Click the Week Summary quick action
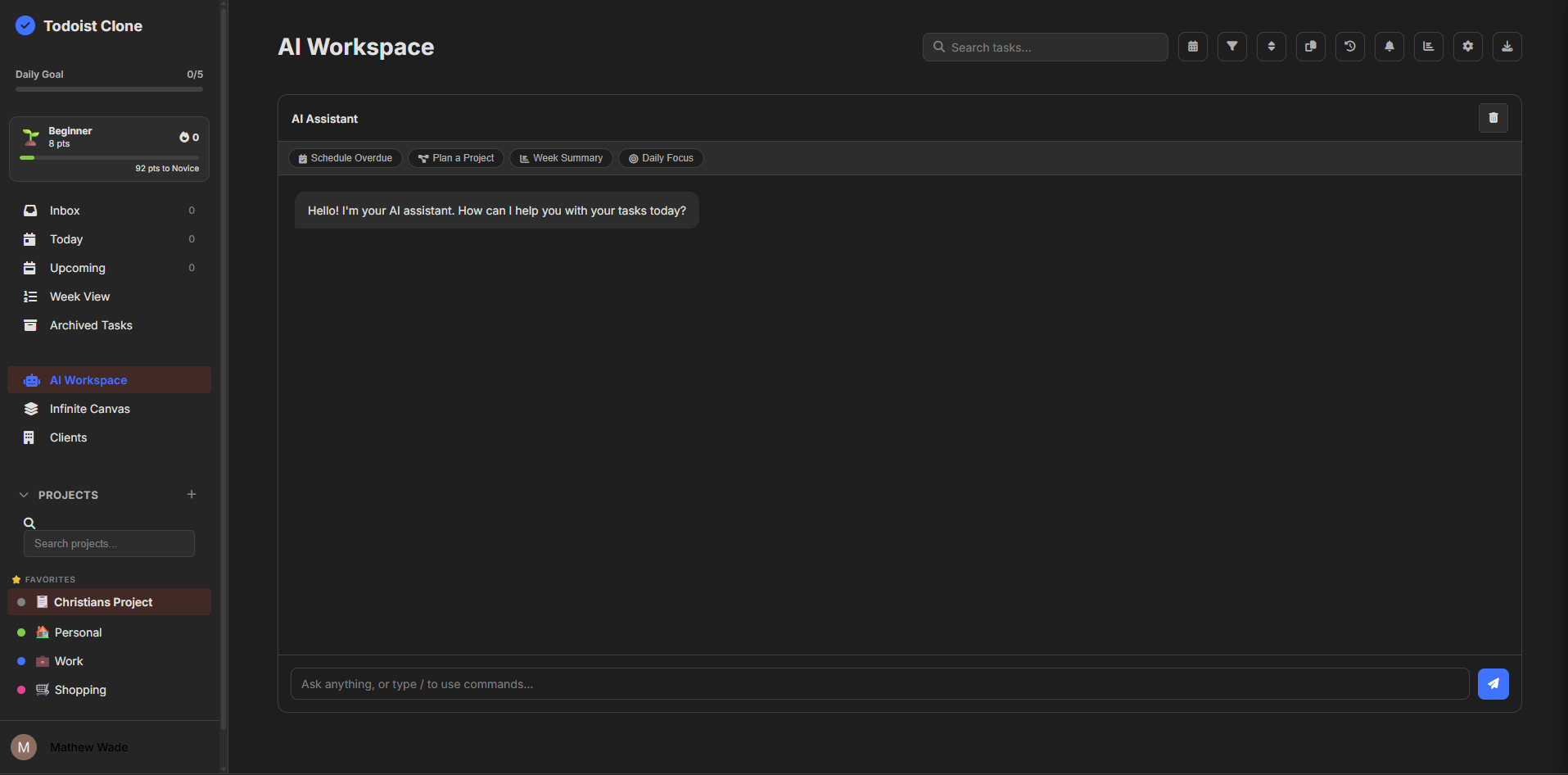The image size is (1568, 775). (561, 157)
